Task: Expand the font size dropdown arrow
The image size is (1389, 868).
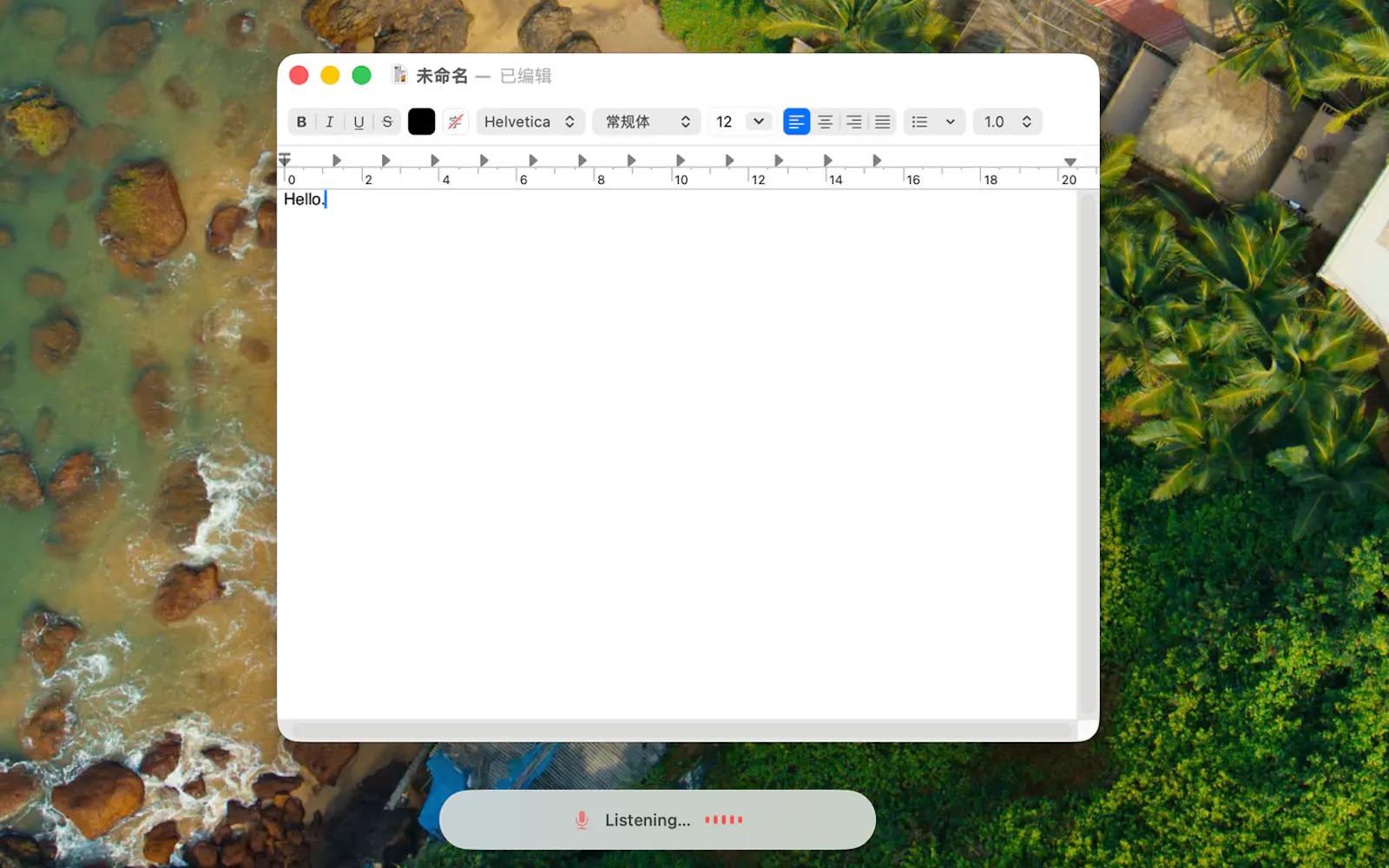Action: [759, 122]
